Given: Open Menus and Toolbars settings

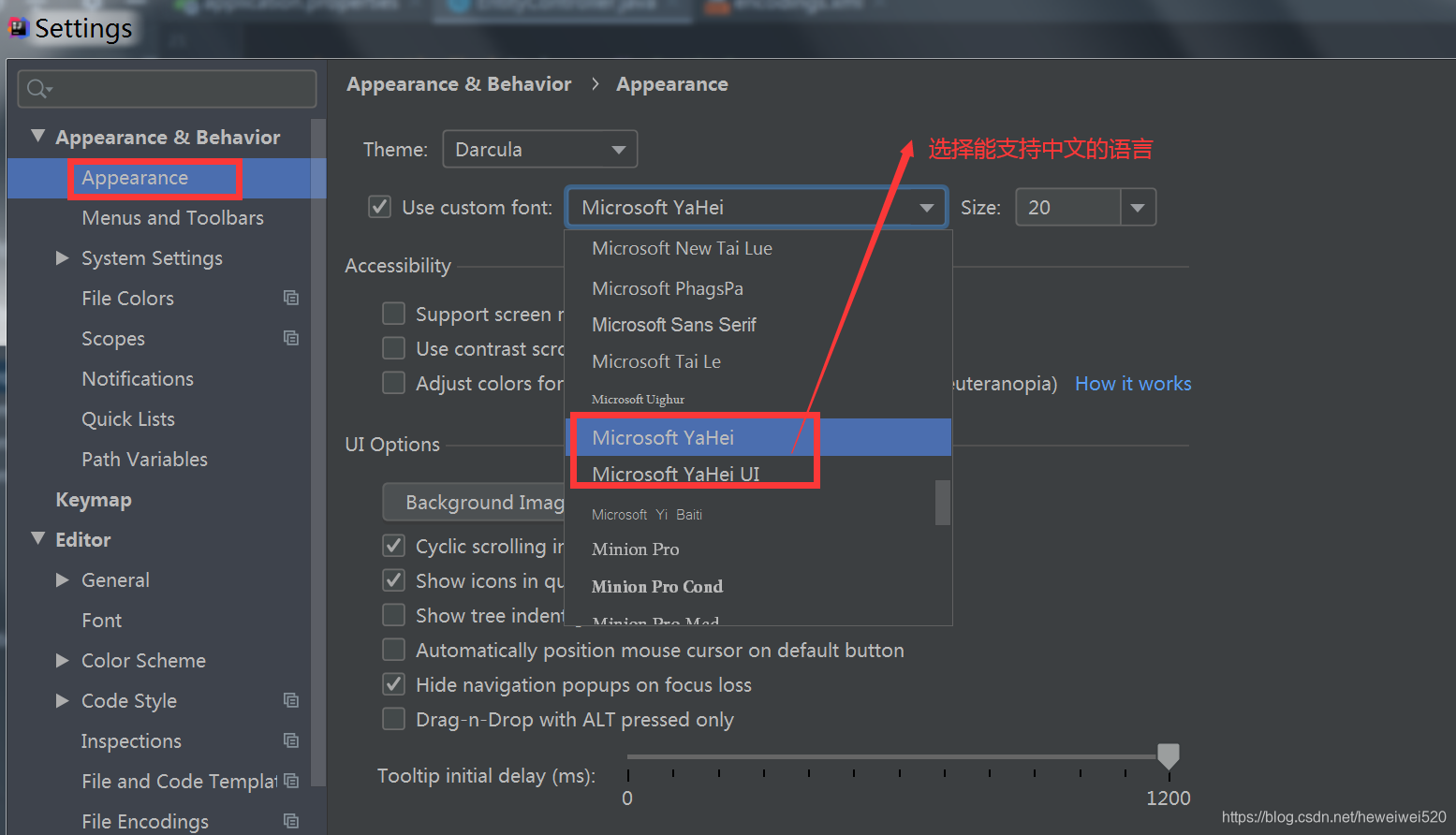Looking at the screenshot, I should tap(172, 218).
